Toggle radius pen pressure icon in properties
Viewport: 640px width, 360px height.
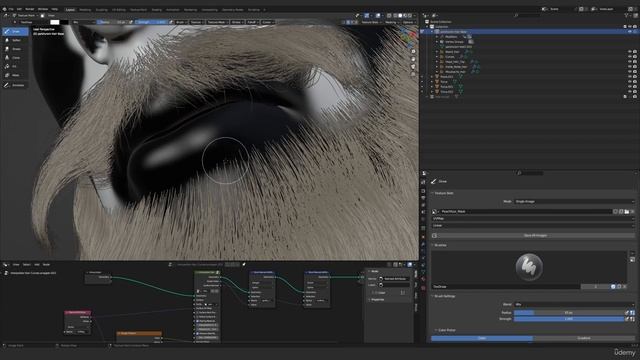pyautogui.click(x=627, y=313)
